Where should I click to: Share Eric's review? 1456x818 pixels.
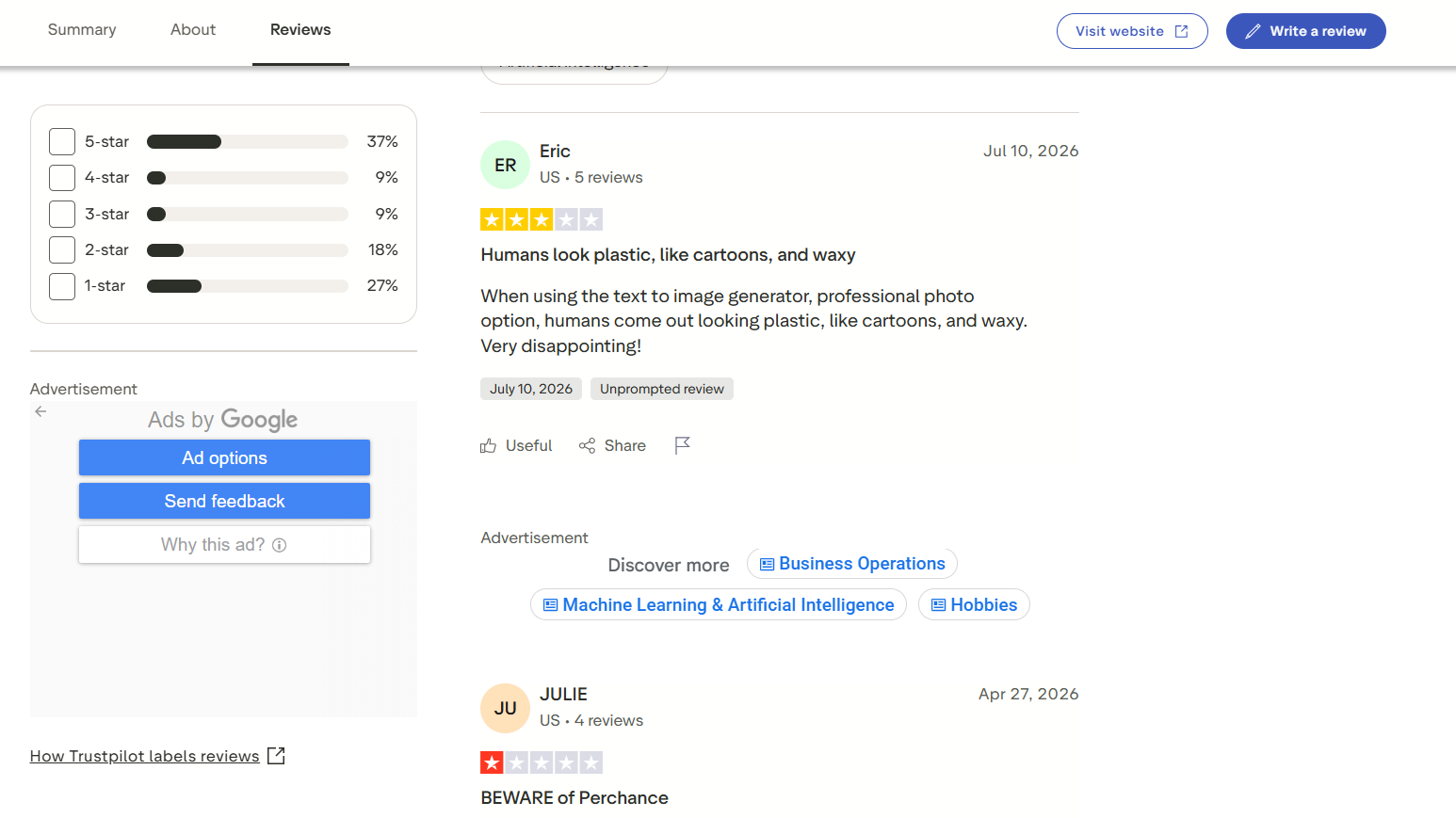612,445
